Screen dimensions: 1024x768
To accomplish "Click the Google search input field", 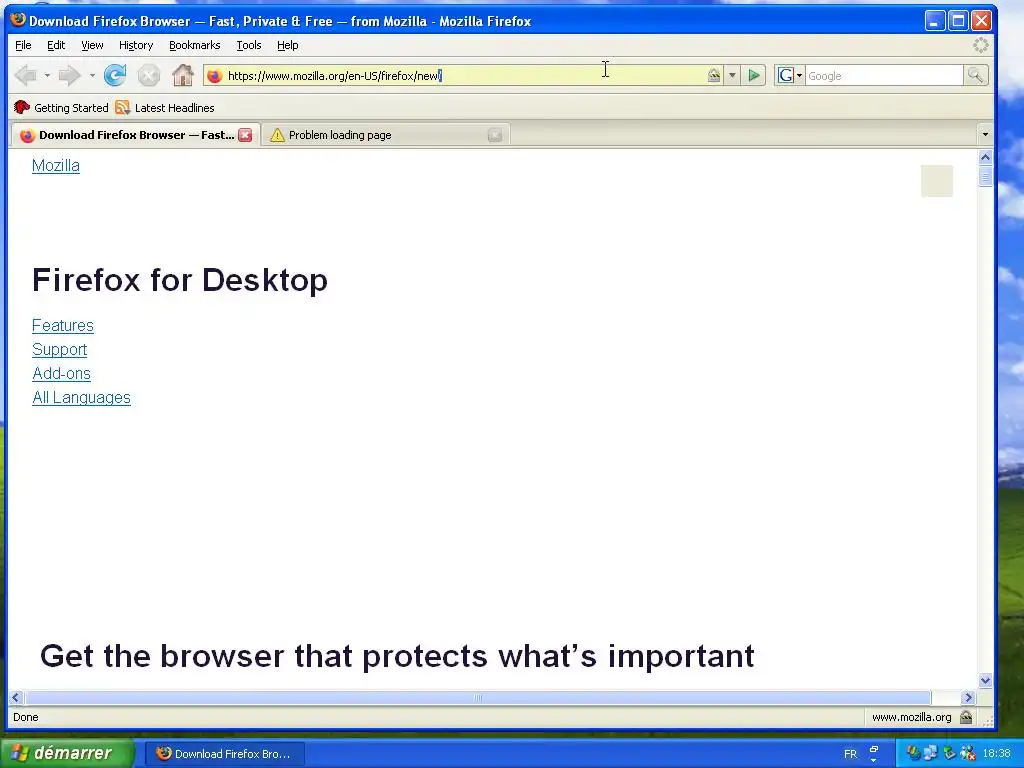I will [x=884, y=76].
